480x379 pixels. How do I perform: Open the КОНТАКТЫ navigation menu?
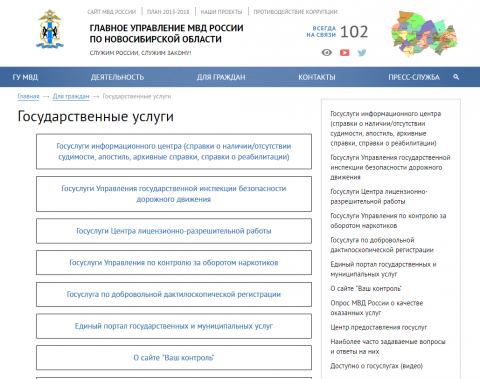click(317, 77)
